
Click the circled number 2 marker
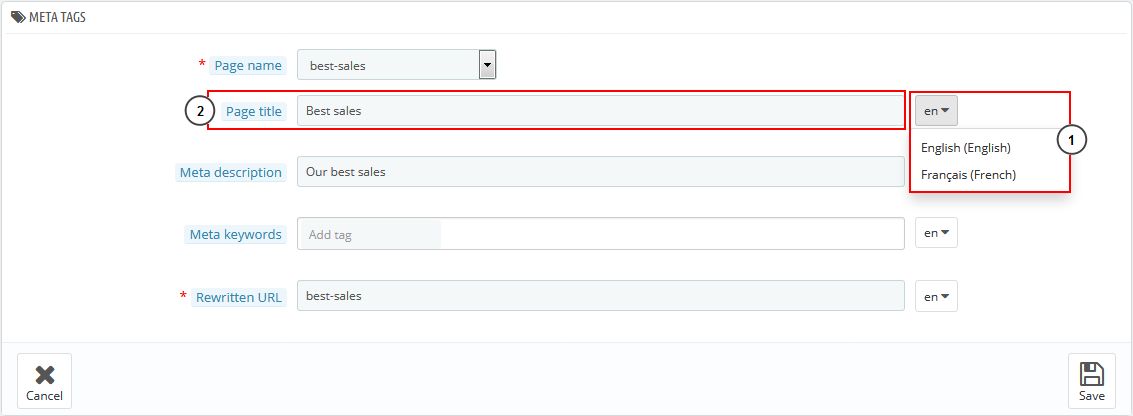tap(200, 111)
